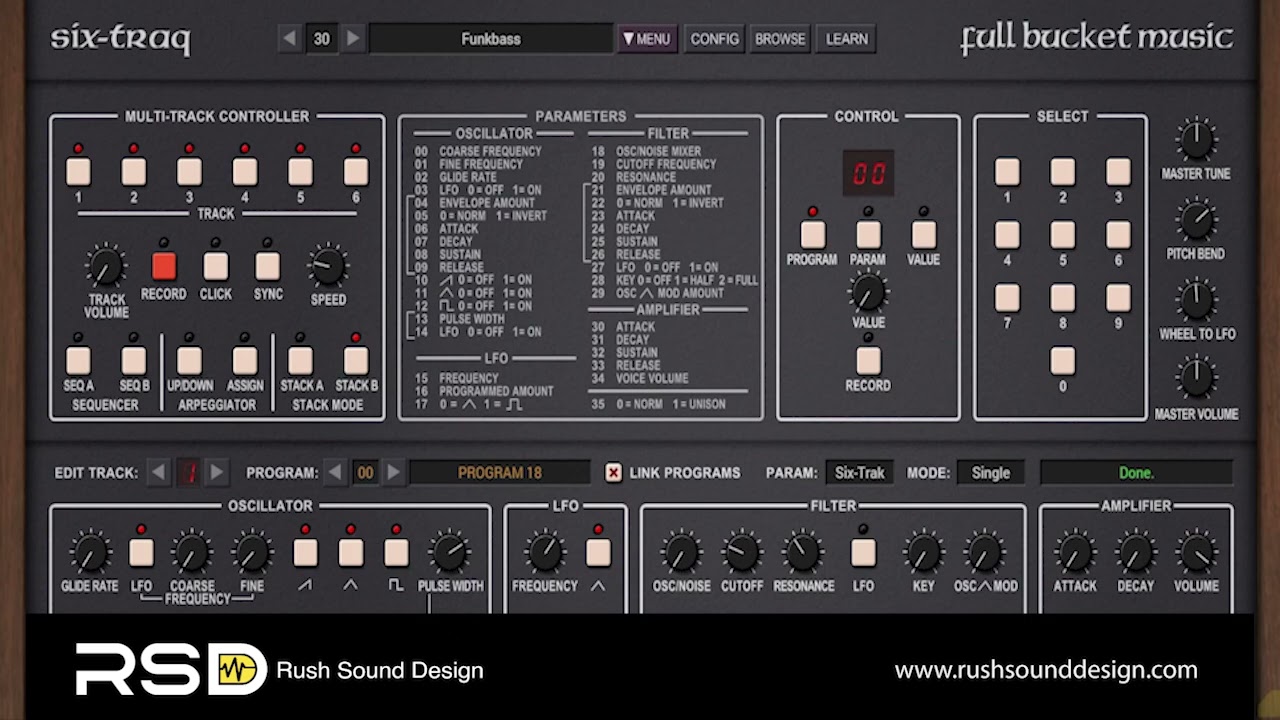Select track 3 button in Multi-Track Controller
This screenshot has height=720, width=1280.
click(x=189, y=171)
